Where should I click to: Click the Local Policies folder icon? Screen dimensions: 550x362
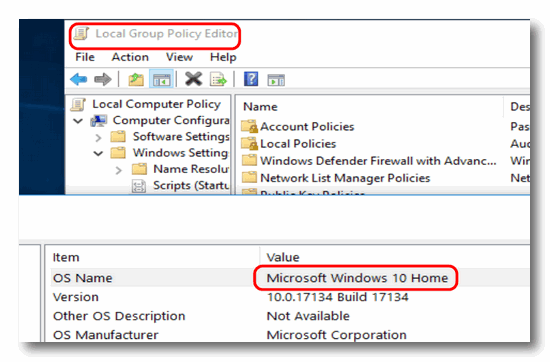pyautogui.click(x=250, y=143)
